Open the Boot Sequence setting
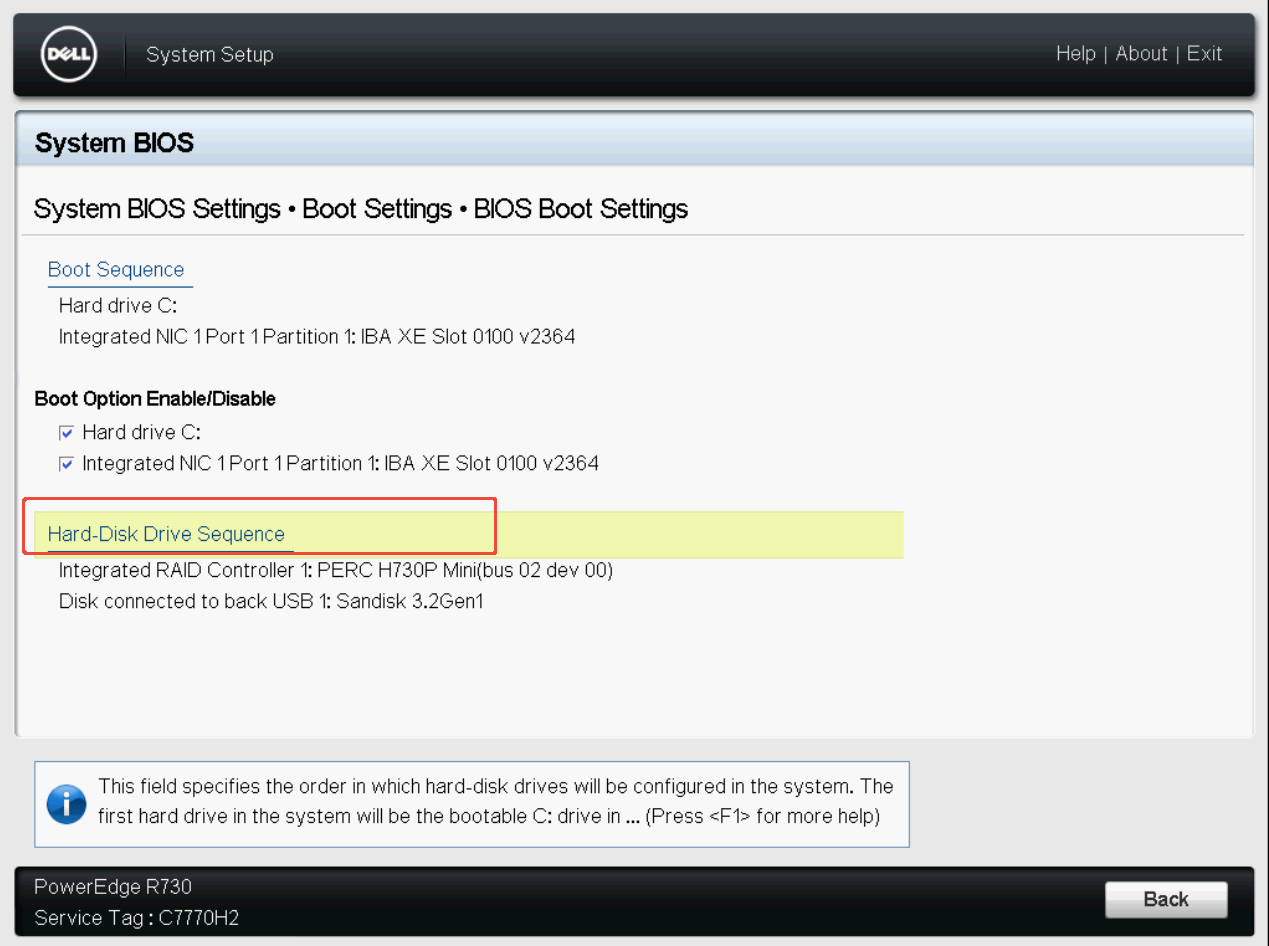The height and width of the screenshot is (946, 1269). click(116, 270)
